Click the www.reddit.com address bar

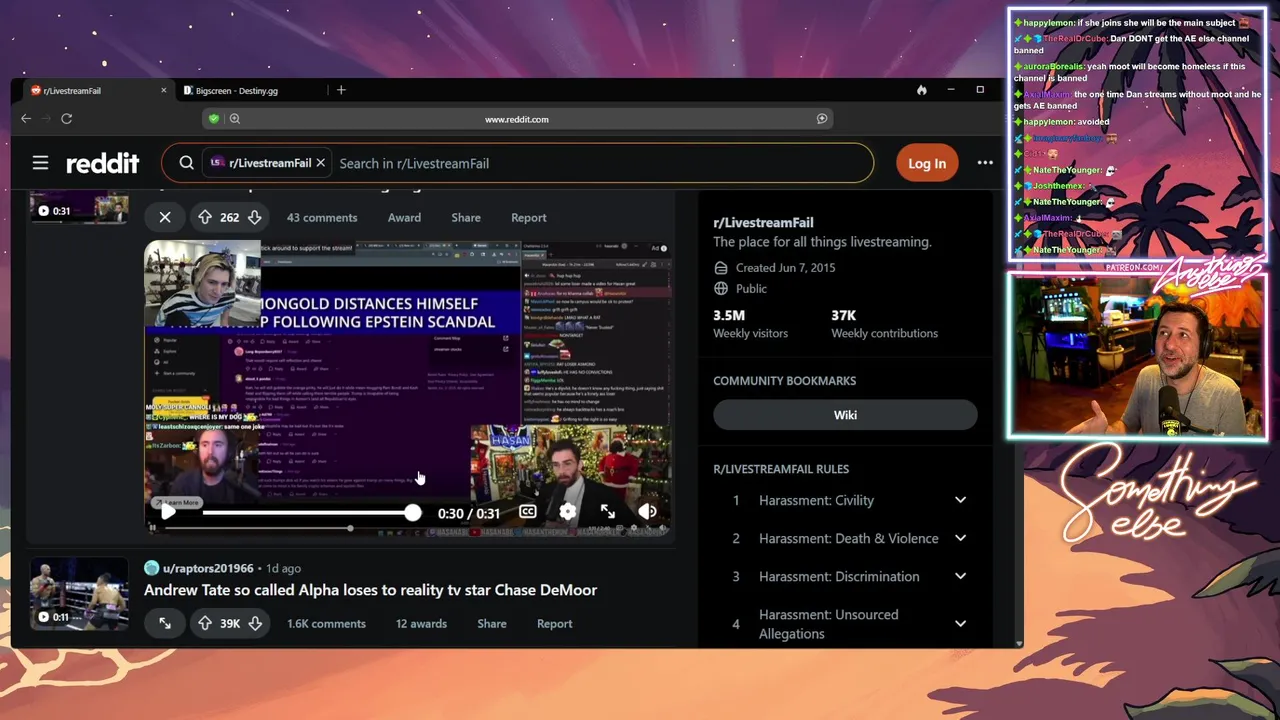coord(517,119)
